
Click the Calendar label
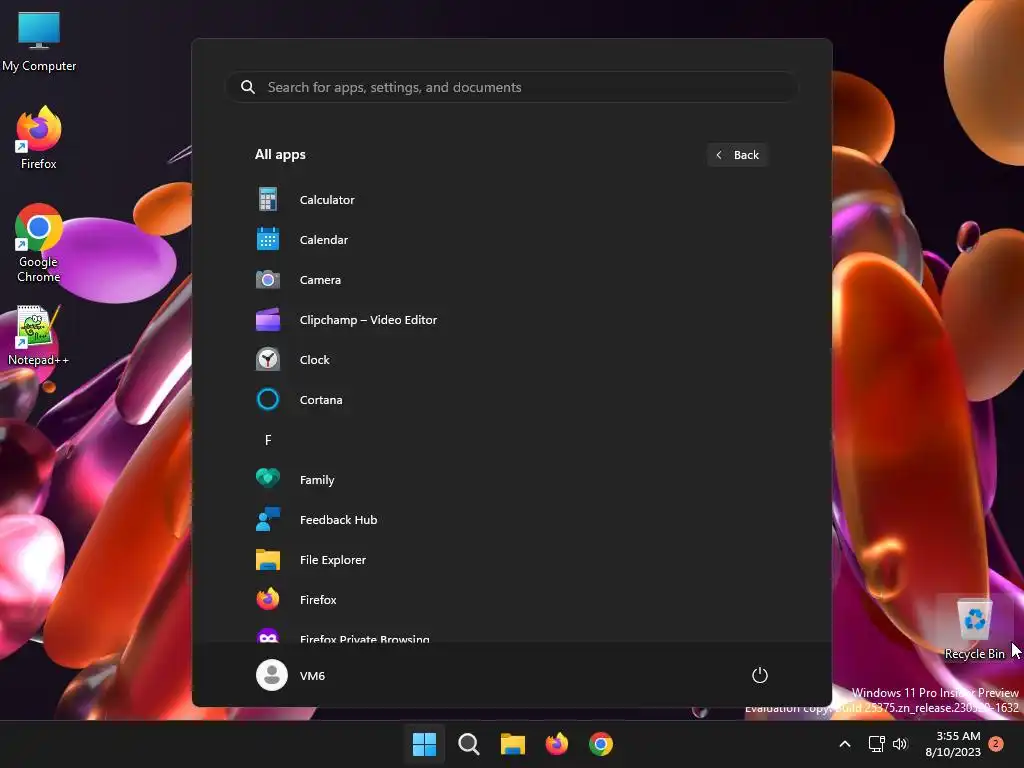pyautogui.click(x=323, y=240)
